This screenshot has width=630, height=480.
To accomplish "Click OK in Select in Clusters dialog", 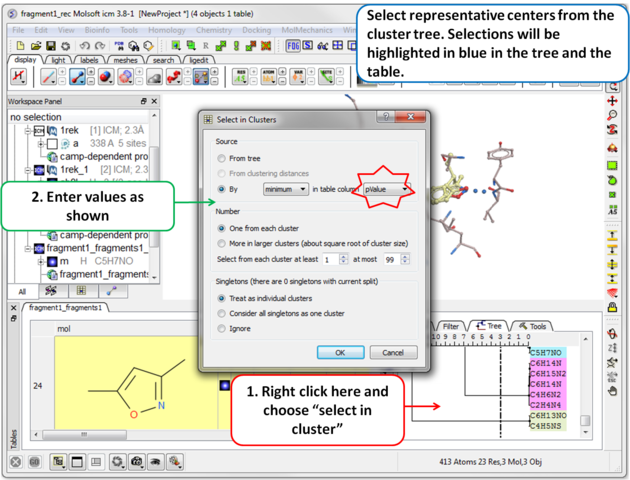I will [340, 352].
